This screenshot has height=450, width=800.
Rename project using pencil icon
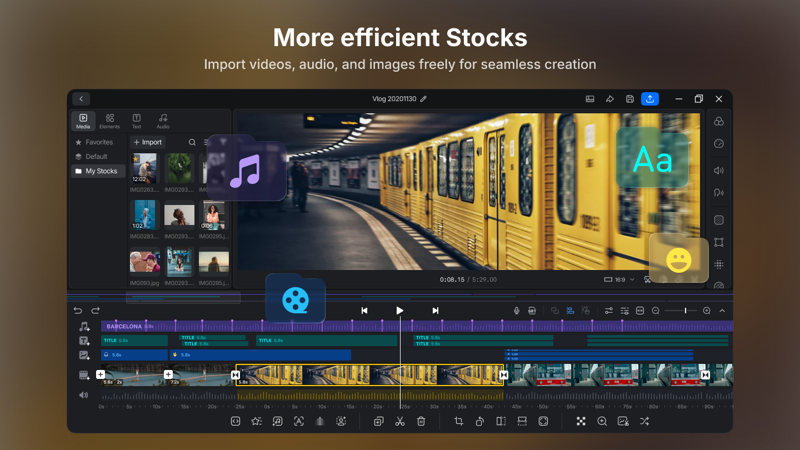[x=423, y=99]
